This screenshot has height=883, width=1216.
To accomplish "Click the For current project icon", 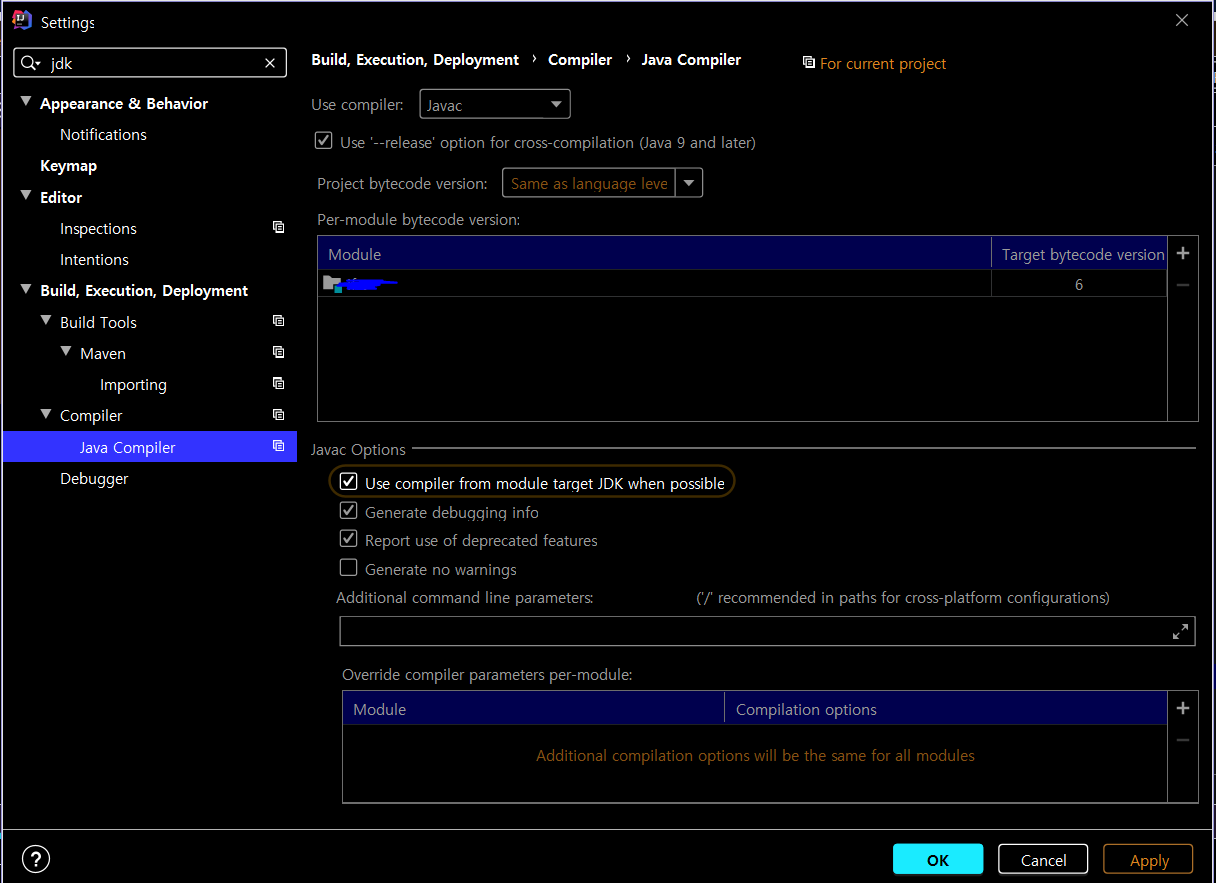I will 809,63.
